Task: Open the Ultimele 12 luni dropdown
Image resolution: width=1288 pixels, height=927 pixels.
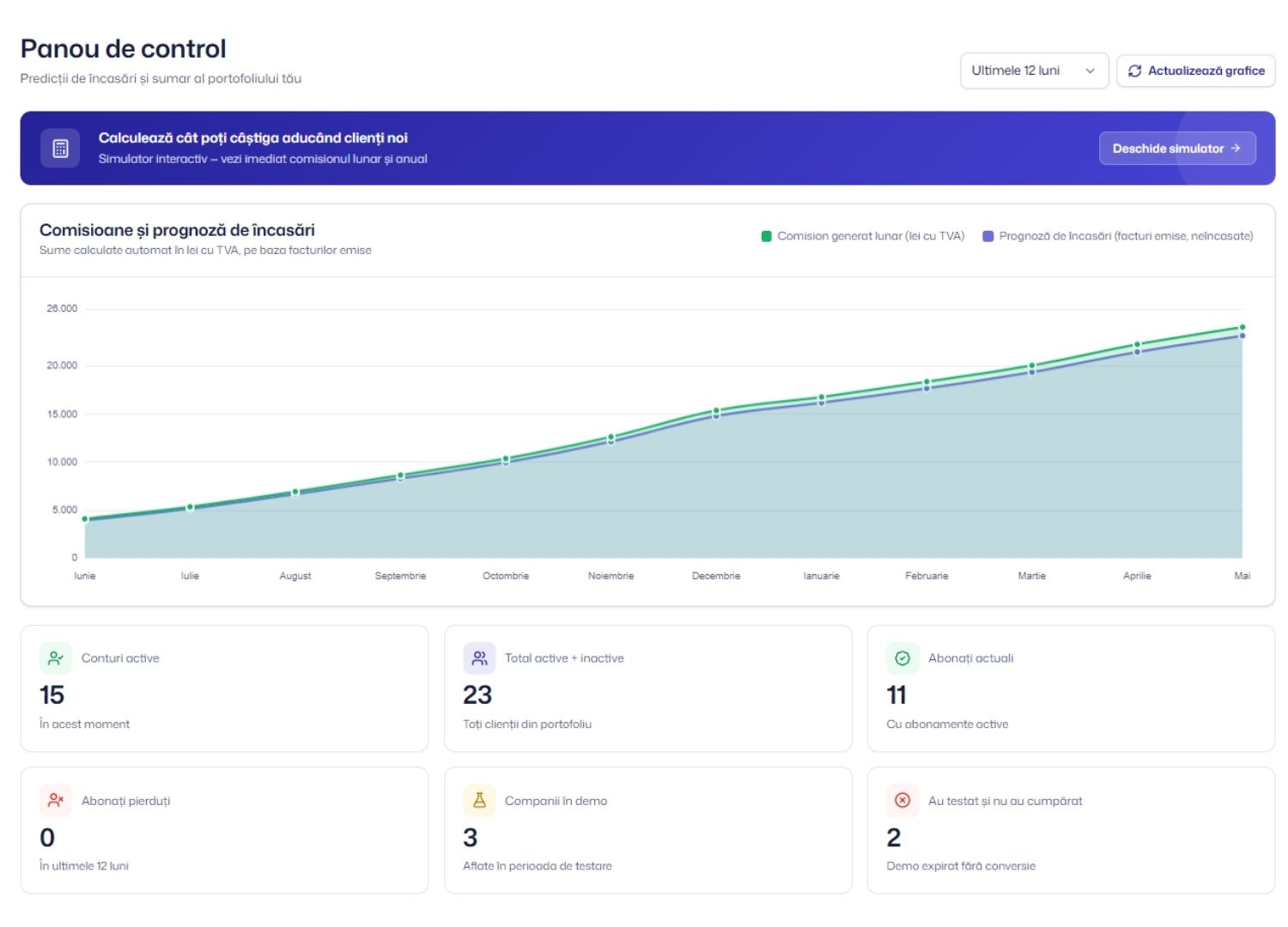Action: point(1034,71)
